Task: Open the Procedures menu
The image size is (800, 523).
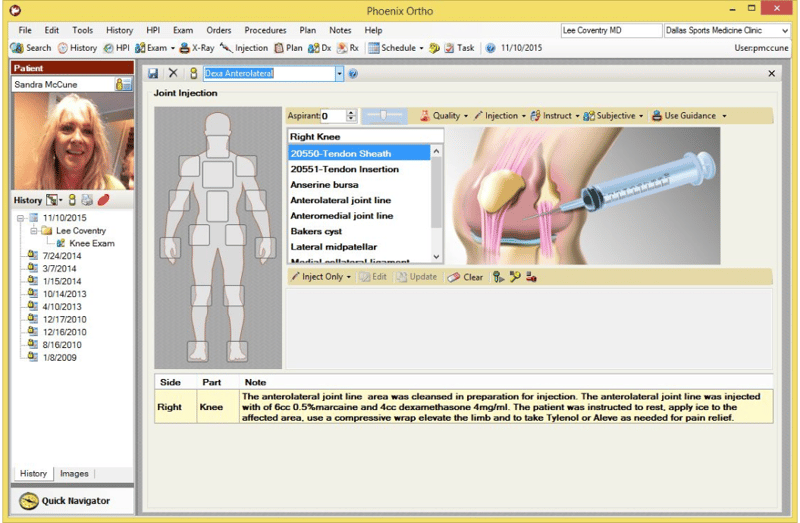Action: click(266, 30)
